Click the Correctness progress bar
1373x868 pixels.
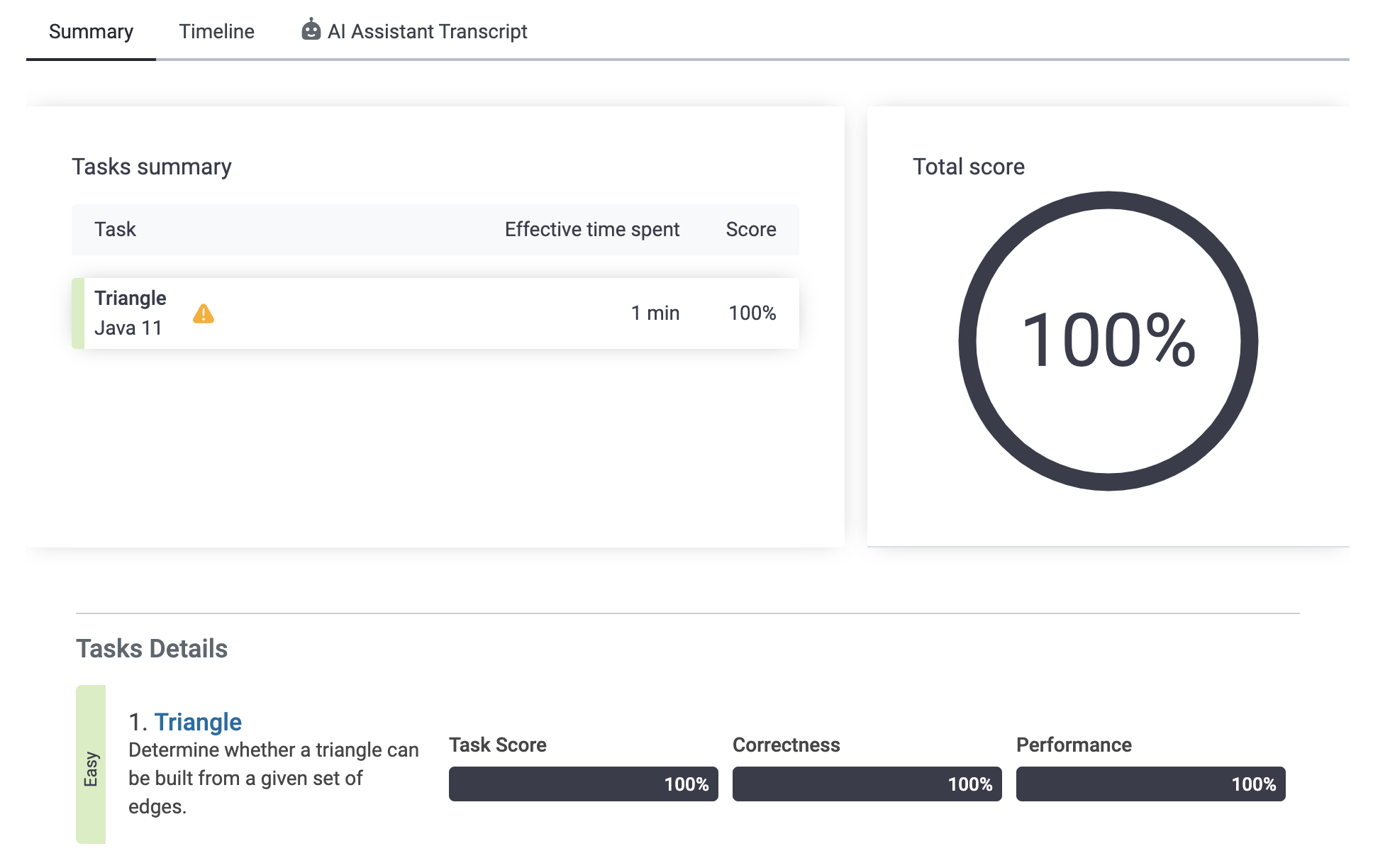point(867,784)
